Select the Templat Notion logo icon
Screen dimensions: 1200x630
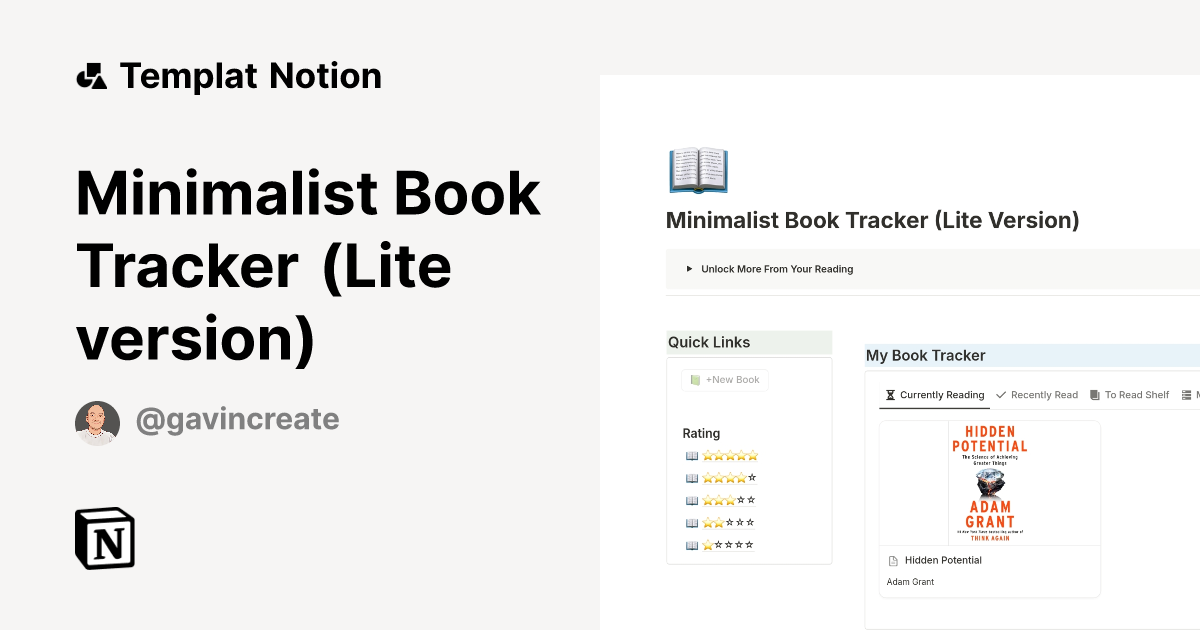click(91, 75)
